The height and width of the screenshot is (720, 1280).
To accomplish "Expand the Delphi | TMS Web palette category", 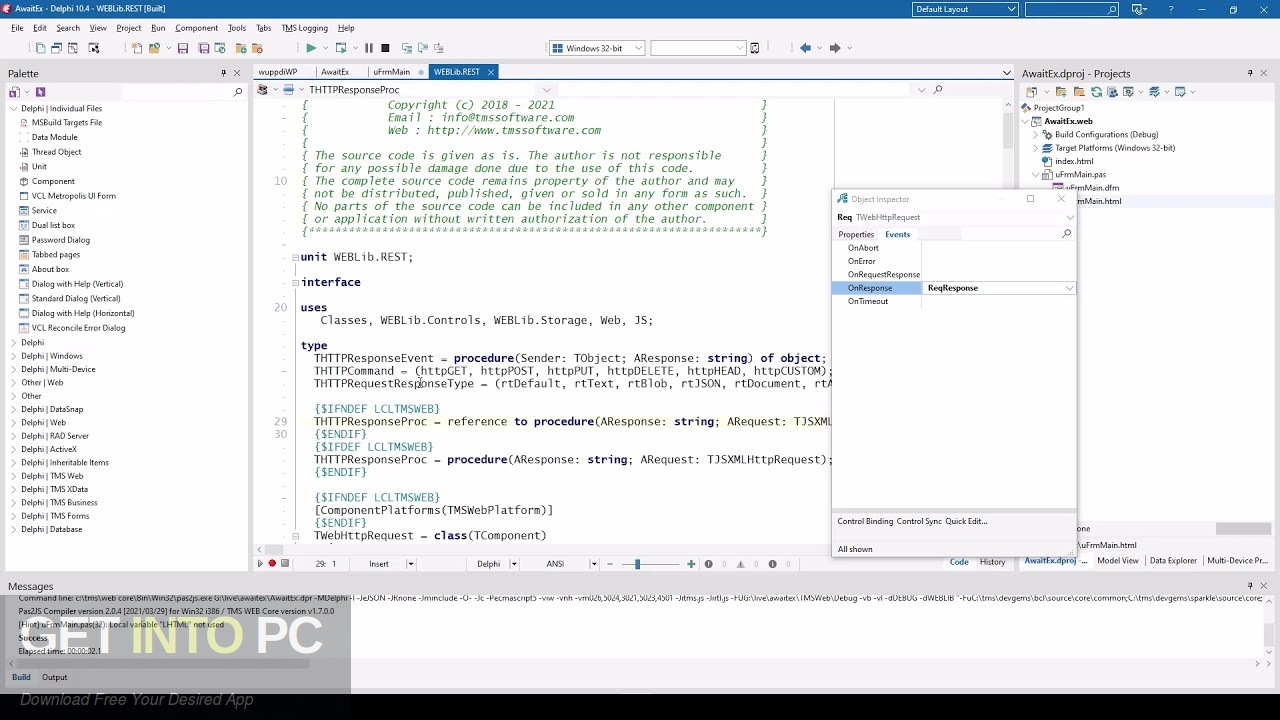I will 13,476.
